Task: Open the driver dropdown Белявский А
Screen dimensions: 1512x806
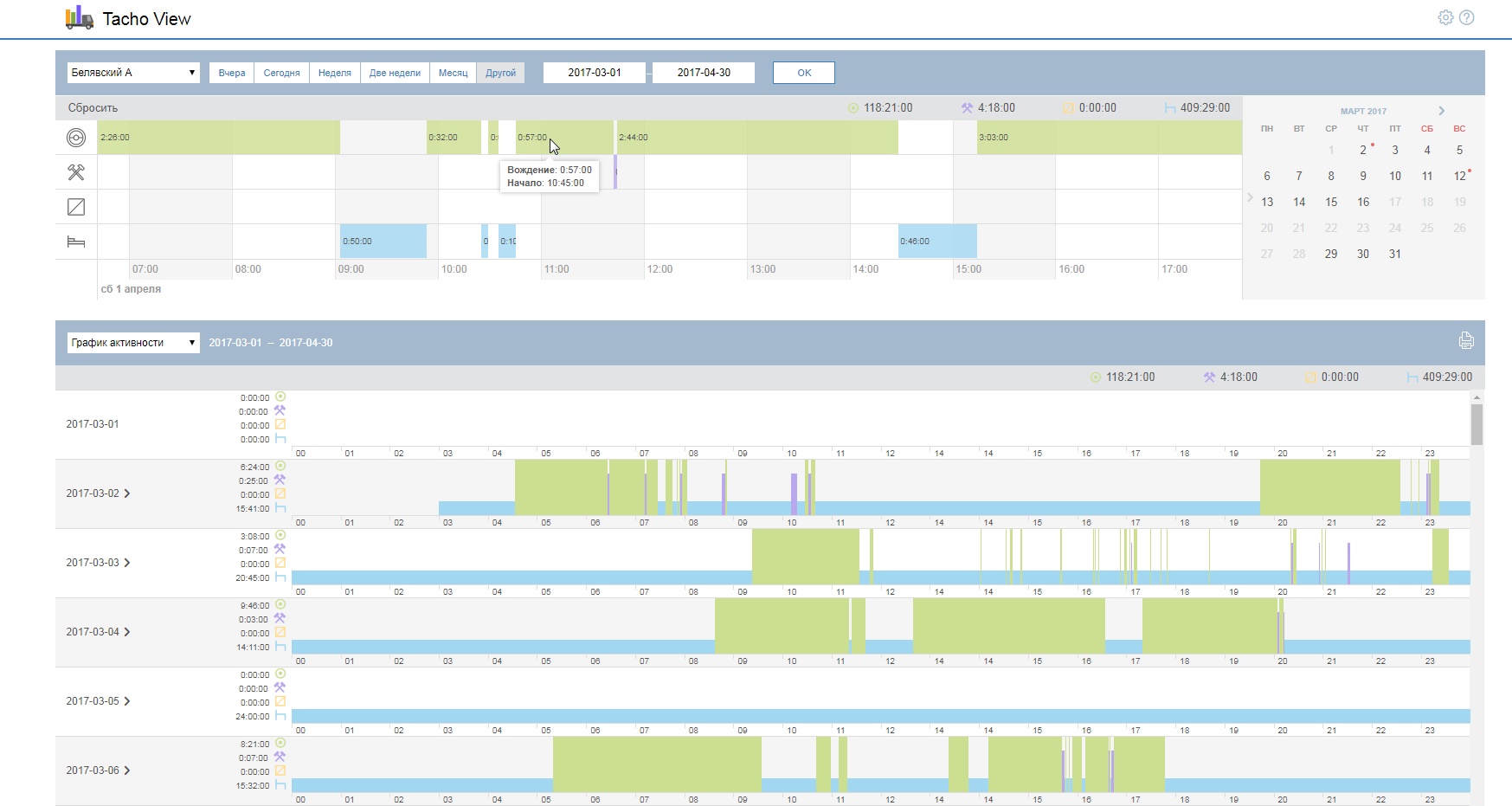Action: 133,73
